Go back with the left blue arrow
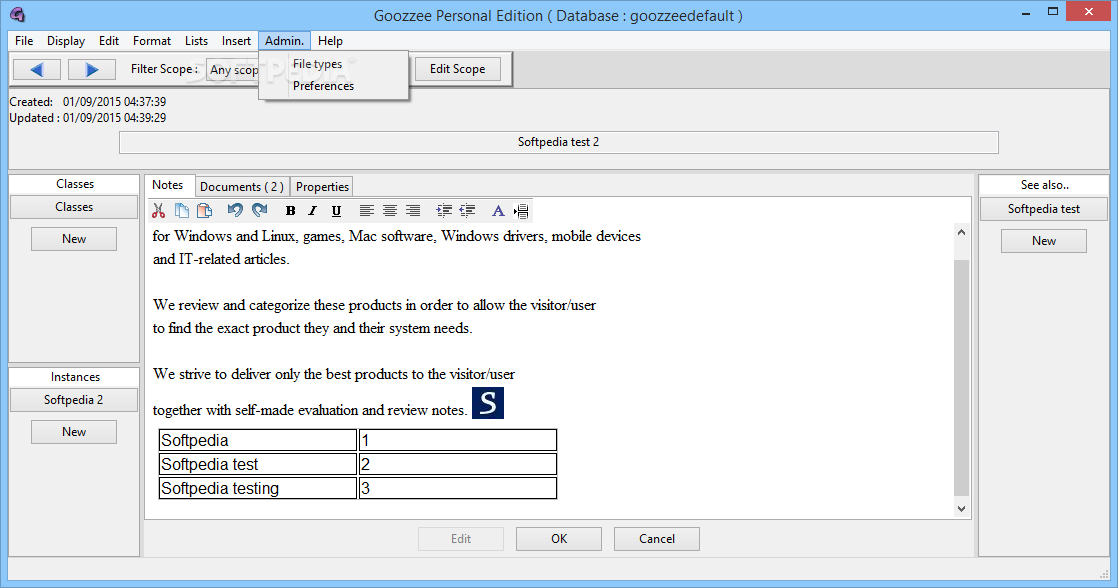Image resolution: width=1118 pixels, height=588 pixels. (x=36, y=69)
